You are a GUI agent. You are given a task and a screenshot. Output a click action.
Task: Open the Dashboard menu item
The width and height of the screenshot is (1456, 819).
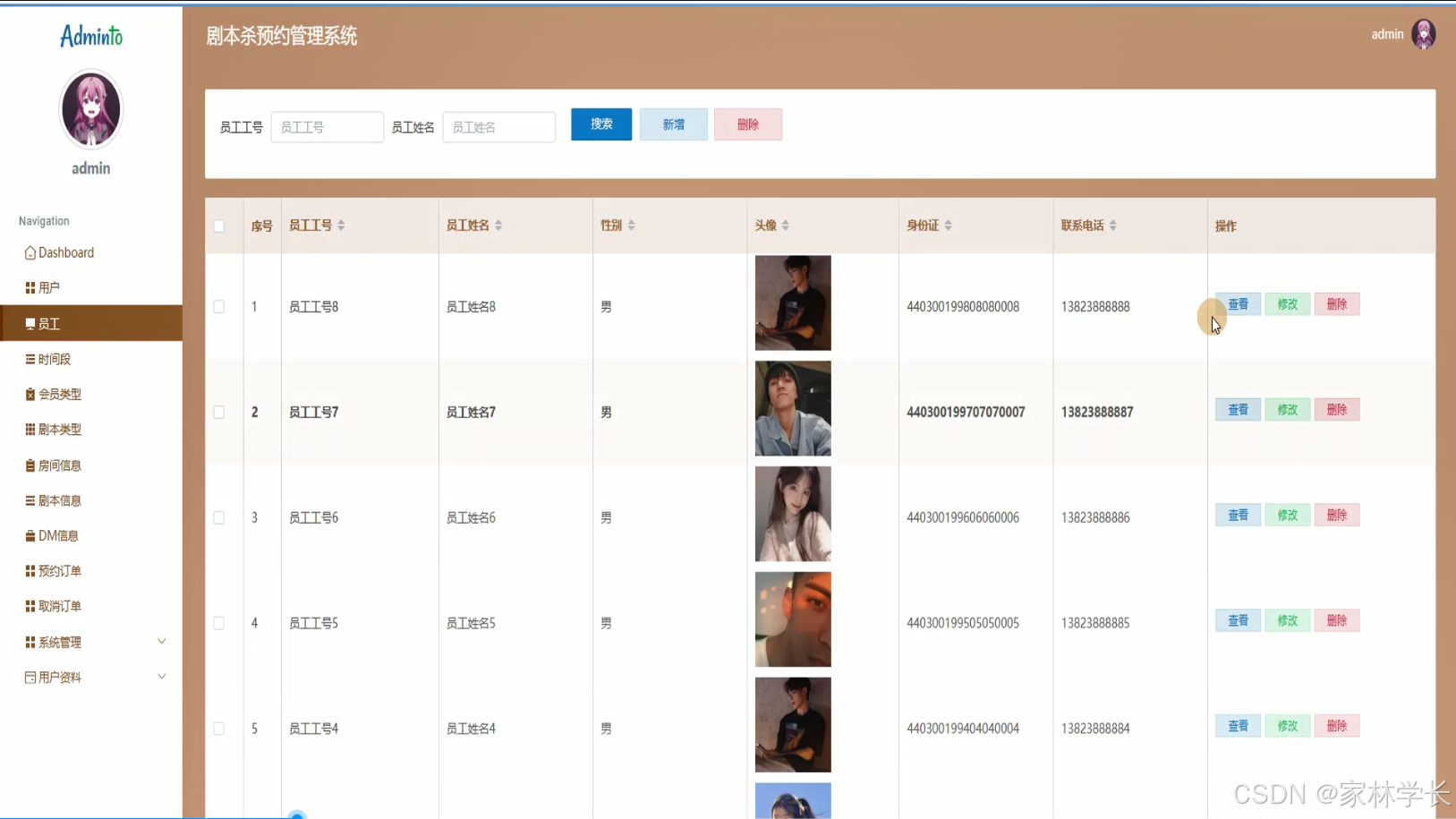pos(91,252)
